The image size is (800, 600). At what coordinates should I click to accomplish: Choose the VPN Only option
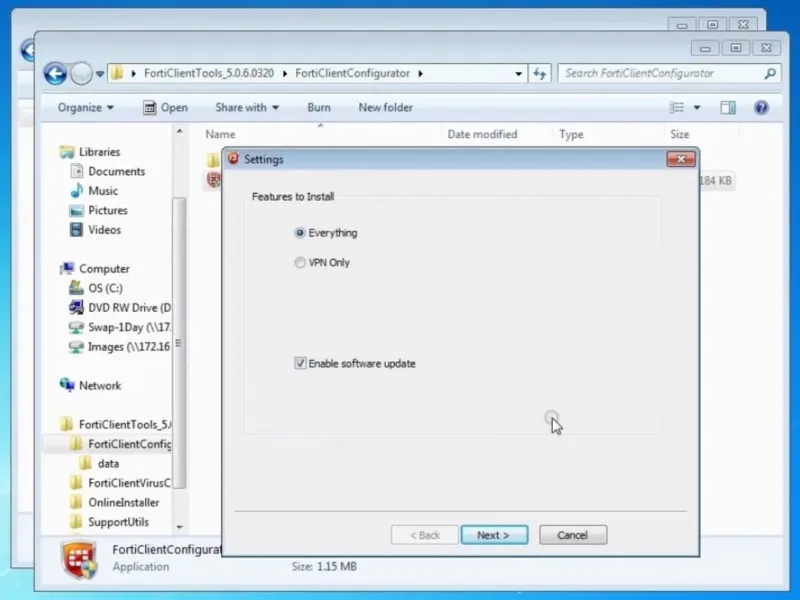pos(300,262)
